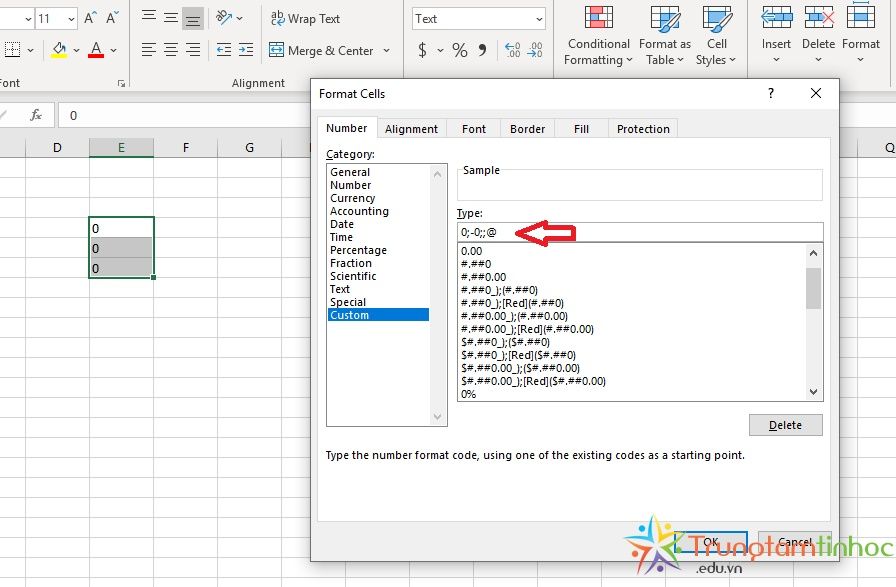
Task: Click the Type format code input field
Action: click(640, 232)
